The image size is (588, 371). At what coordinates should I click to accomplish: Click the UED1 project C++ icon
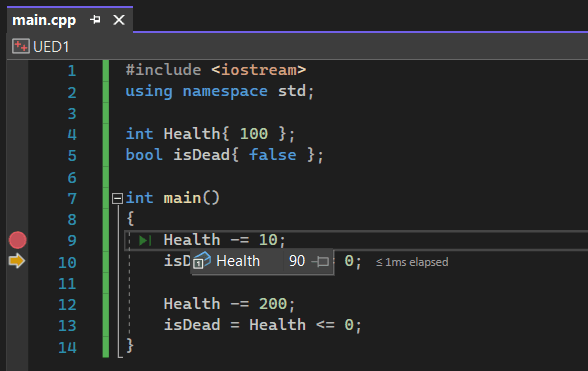tap(20, 47)
